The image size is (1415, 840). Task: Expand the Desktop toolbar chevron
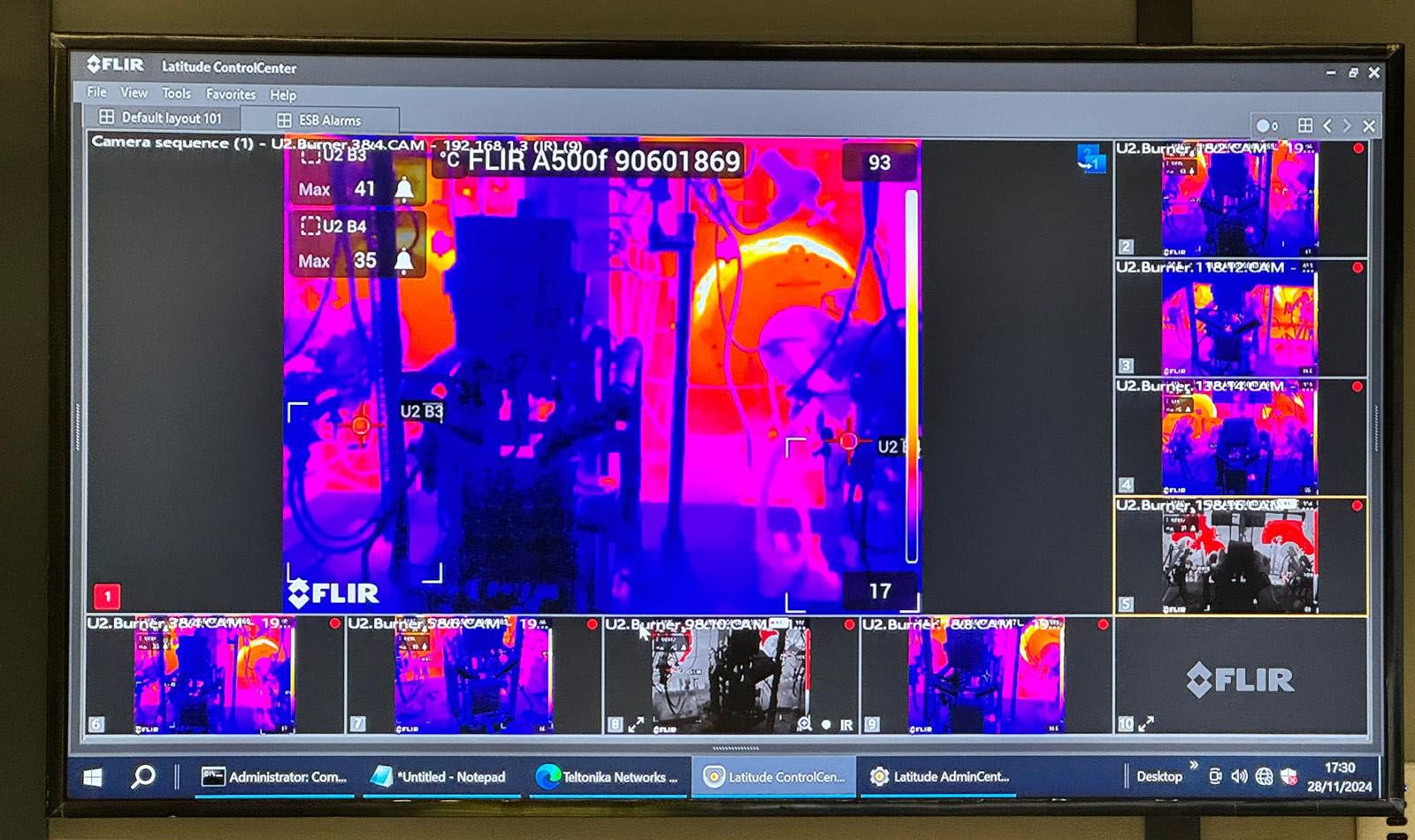1194,767
